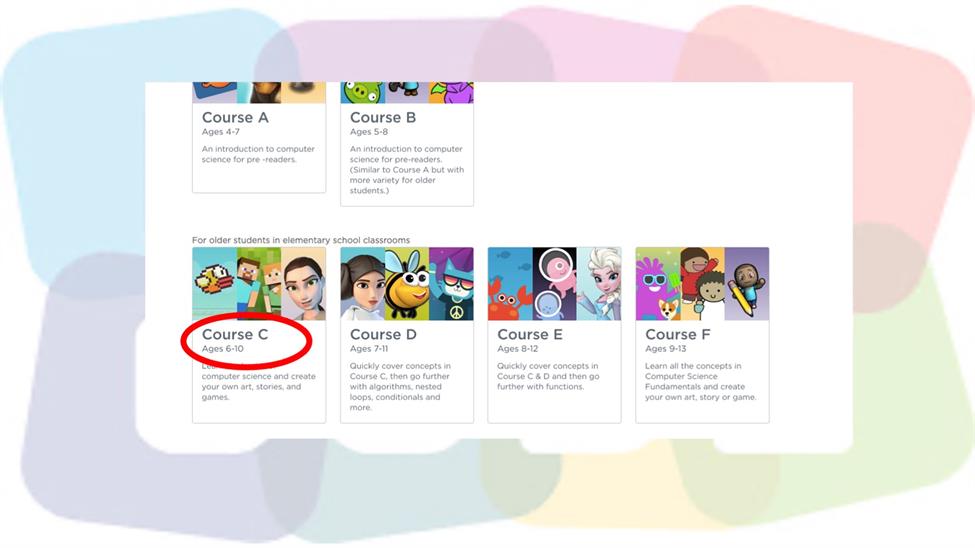Open the Course B title link
Viewport: 975px width, 548px height.
383,118
